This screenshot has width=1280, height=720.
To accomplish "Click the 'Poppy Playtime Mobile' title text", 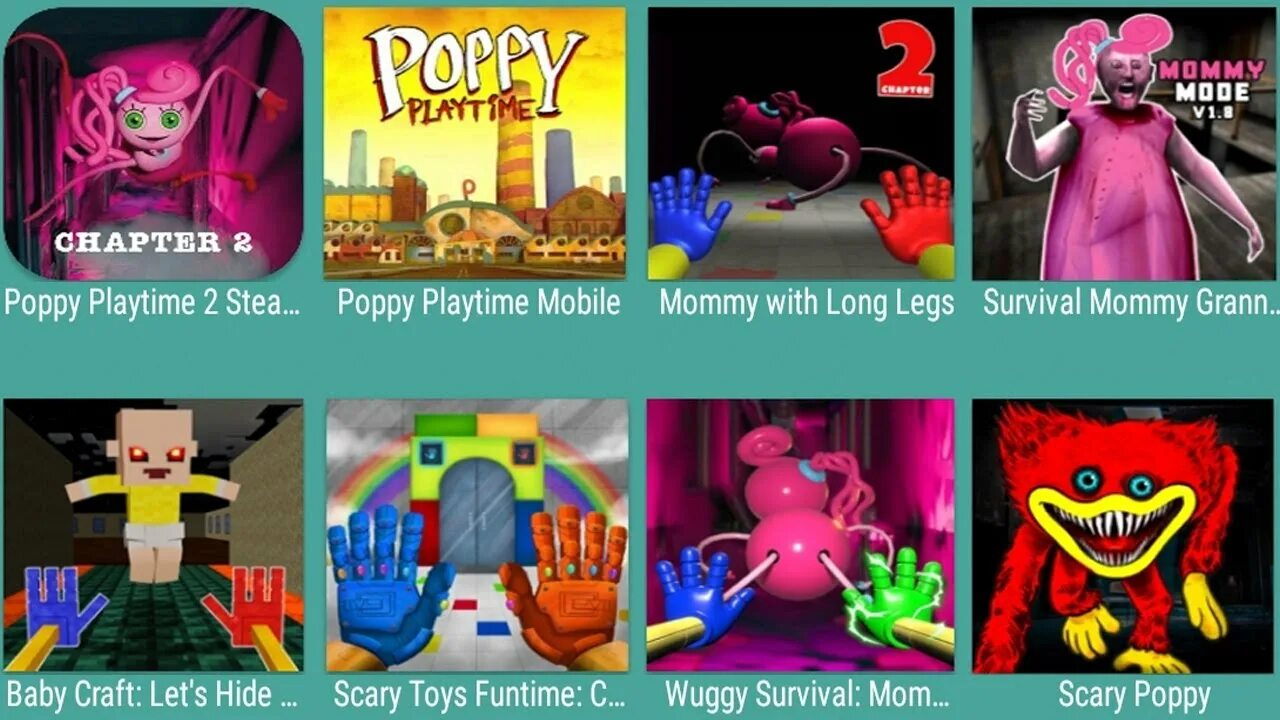I will point(478,303).
